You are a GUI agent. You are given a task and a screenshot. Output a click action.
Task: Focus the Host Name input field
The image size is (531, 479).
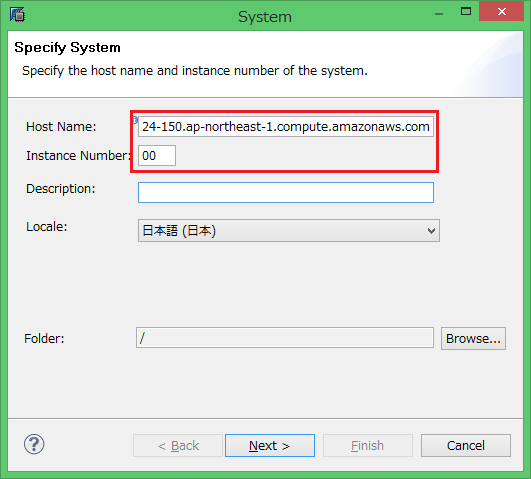[285, 127]
